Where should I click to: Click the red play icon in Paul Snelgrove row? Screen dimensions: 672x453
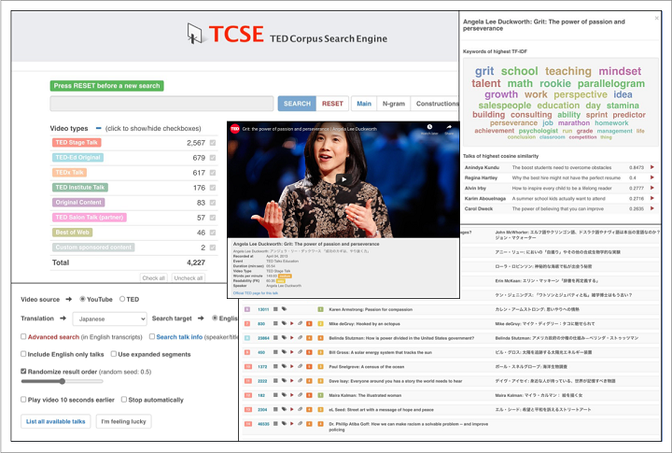pyautogui.click(x=292, y=366)
